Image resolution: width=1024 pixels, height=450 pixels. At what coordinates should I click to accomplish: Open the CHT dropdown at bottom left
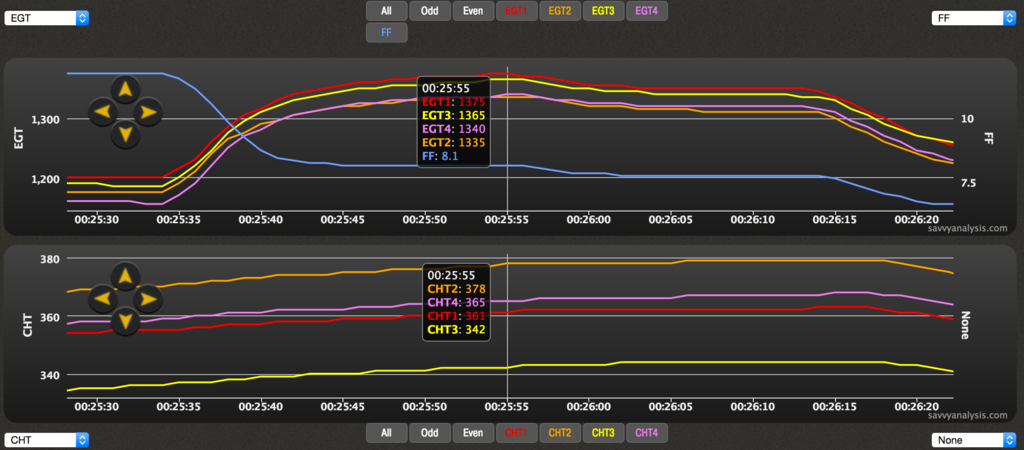[x=47, y=440]
